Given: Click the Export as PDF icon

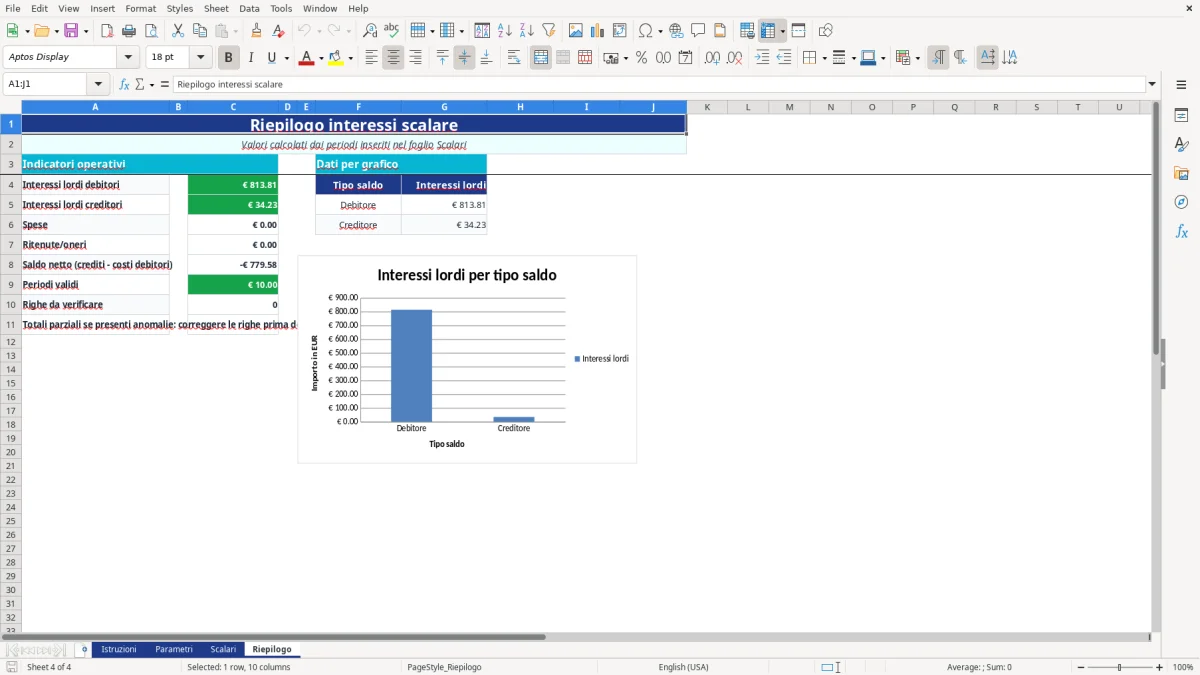Looking at the screenshot, I should (107, 31).
